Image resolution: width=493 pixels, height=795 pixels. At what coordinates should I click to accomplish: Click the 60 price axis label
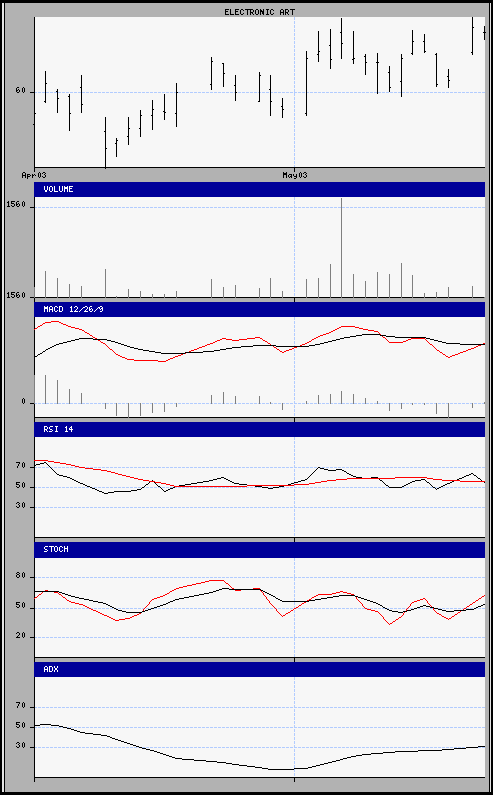tap(21, 91)
